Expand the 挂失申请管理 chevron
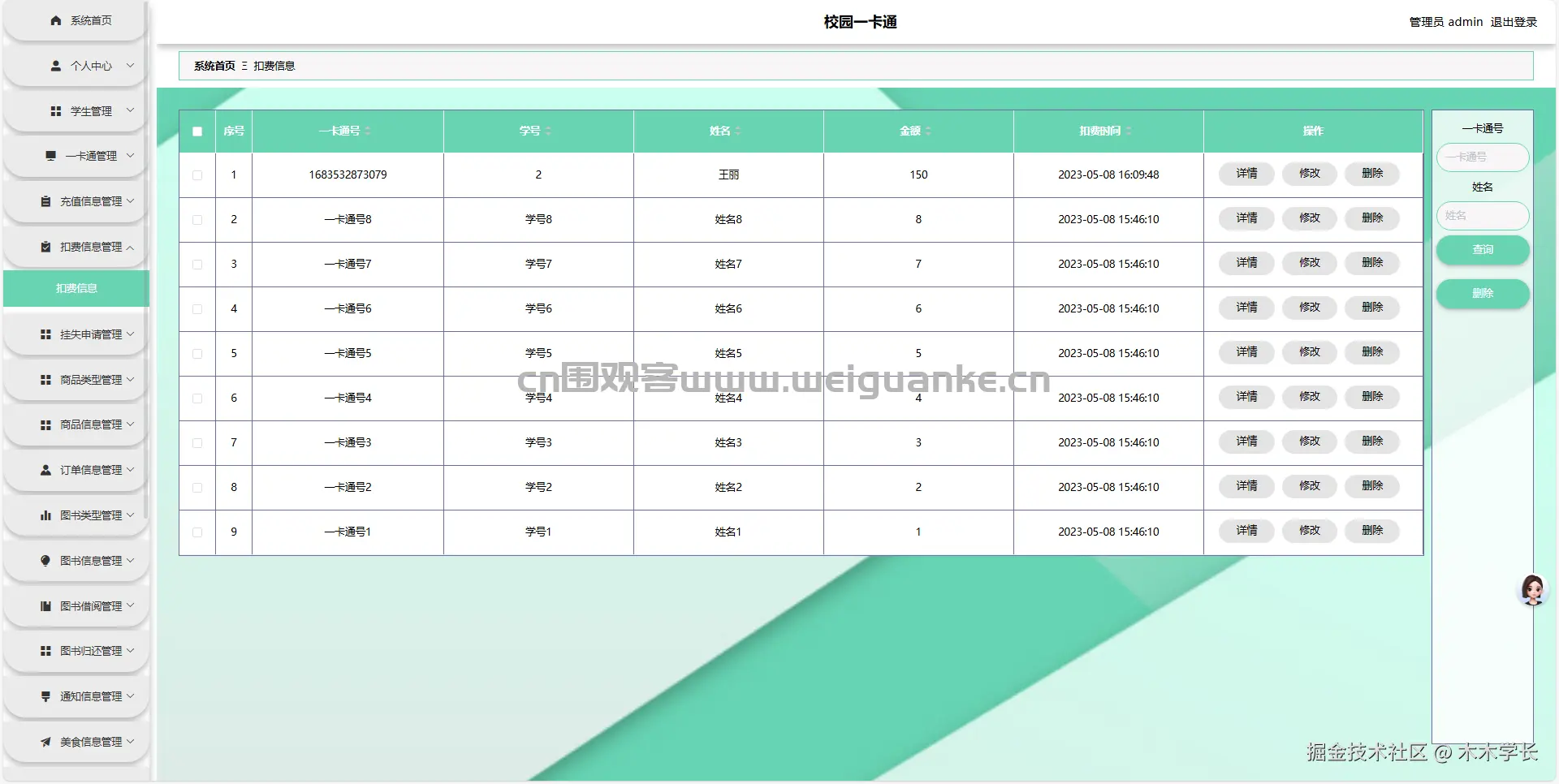This screenshot has height=784, width=1559. point(130,334)
